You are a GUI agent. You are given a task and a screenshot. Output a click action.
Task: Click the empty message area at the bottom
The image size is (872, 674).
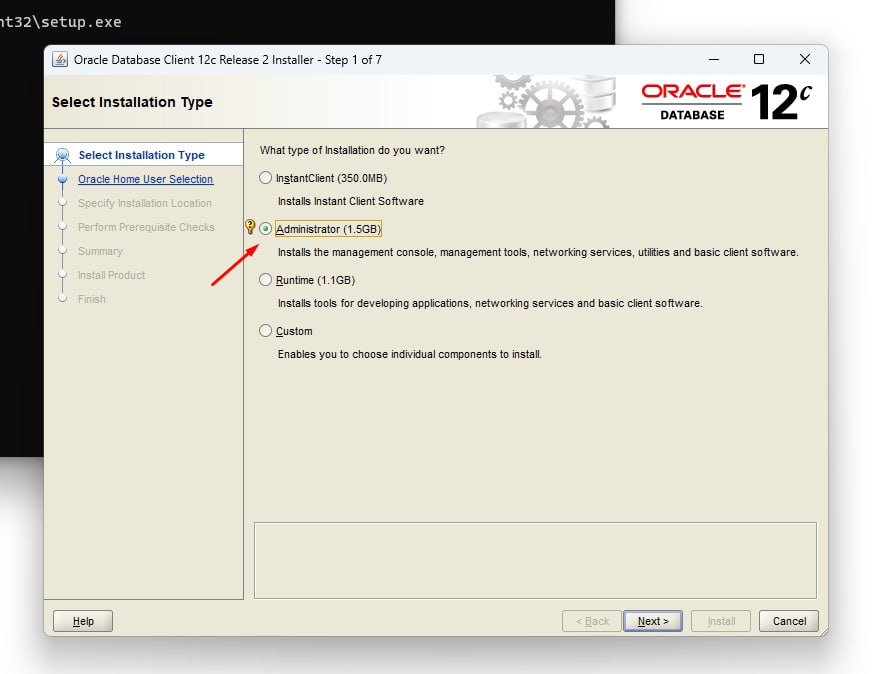pyautogui.click(x=535, y=560)
